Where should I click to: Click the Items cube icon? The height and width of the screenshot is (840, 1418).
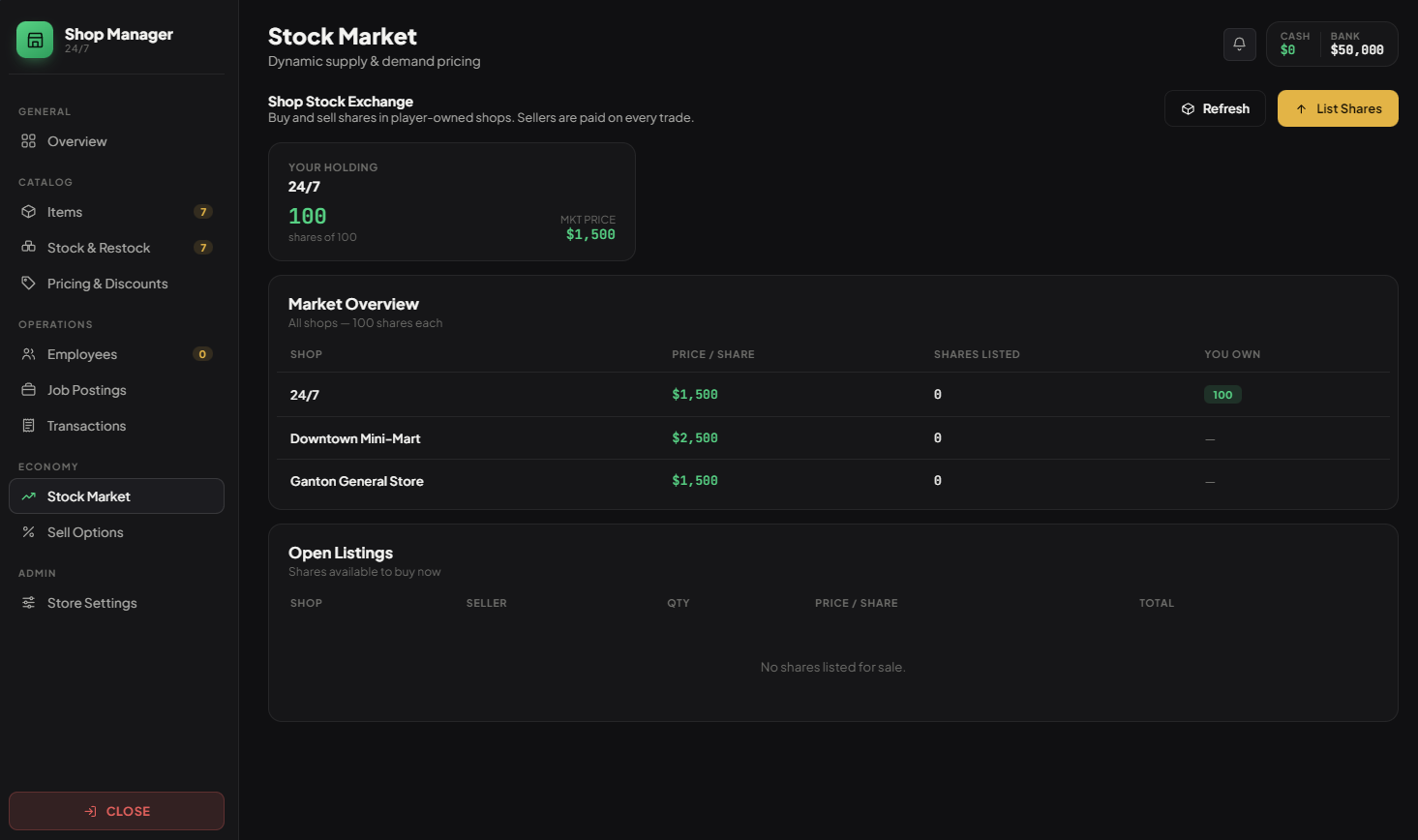28,212
